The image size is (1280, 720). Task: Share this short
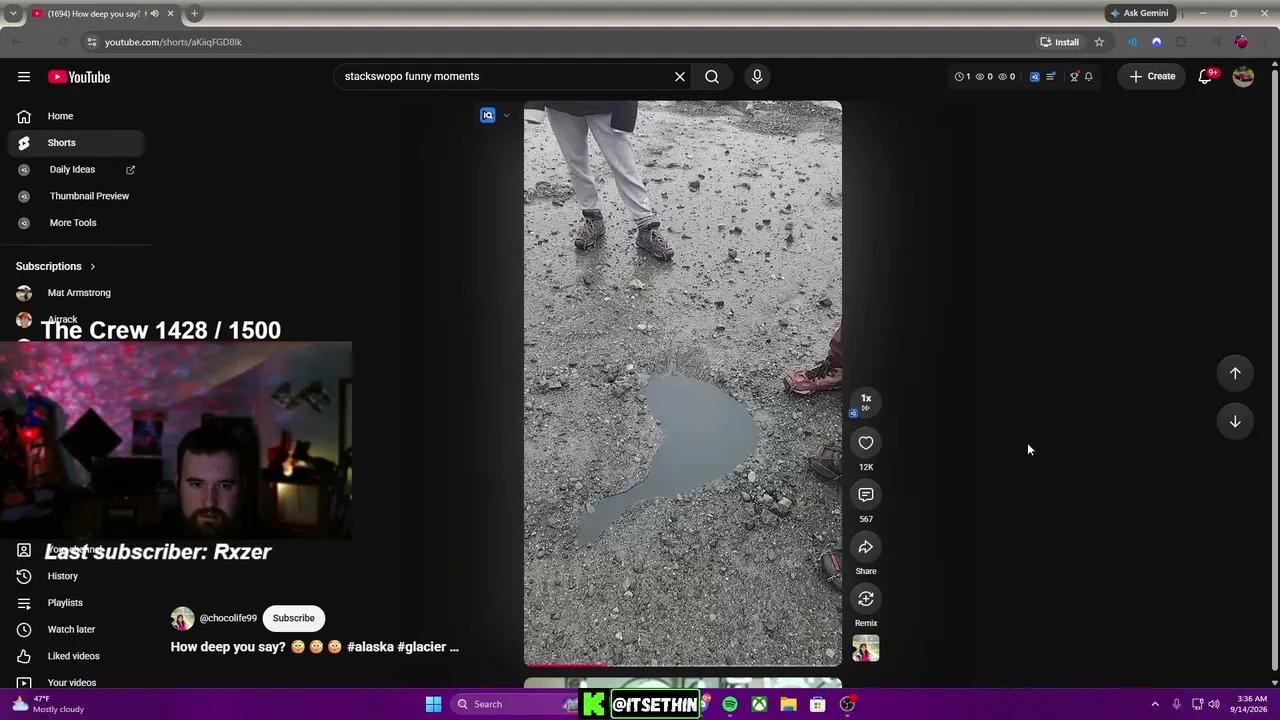[866, 547]
